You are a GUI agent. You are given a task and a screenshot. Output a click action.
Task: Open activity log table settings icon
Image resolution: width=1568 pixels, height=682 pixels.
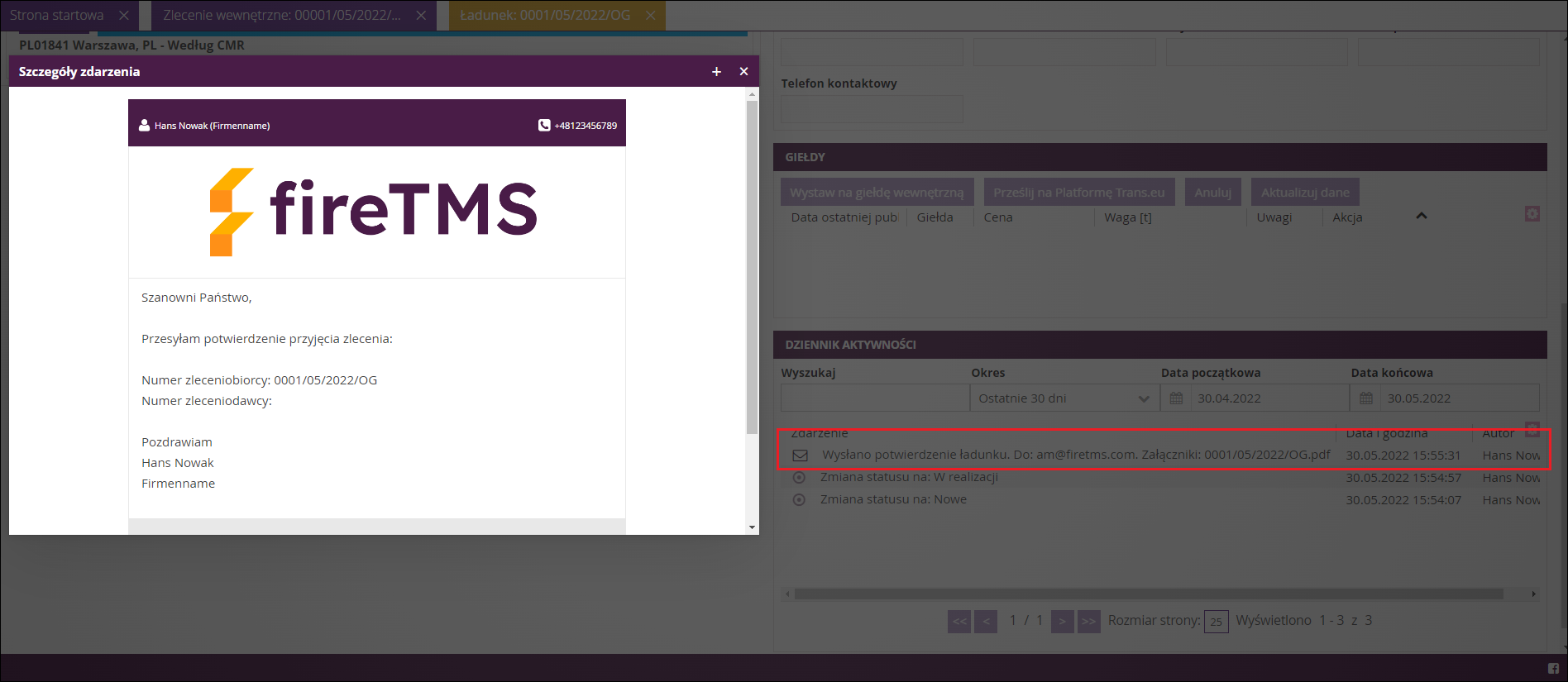click(1532, 430)
